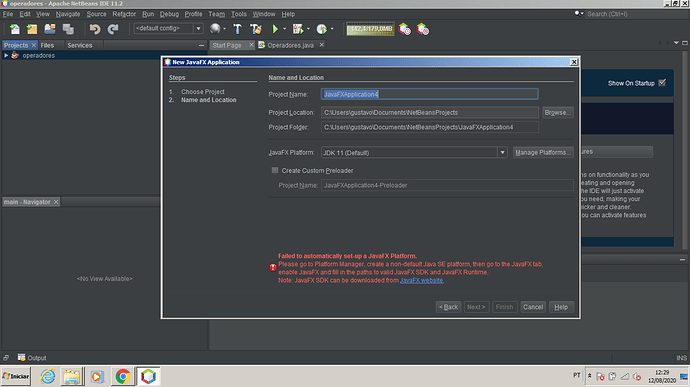The height and width of the screenshot is (387, 690).
Task: Open Chrome from the taskbar
Action: click(123, 376)
